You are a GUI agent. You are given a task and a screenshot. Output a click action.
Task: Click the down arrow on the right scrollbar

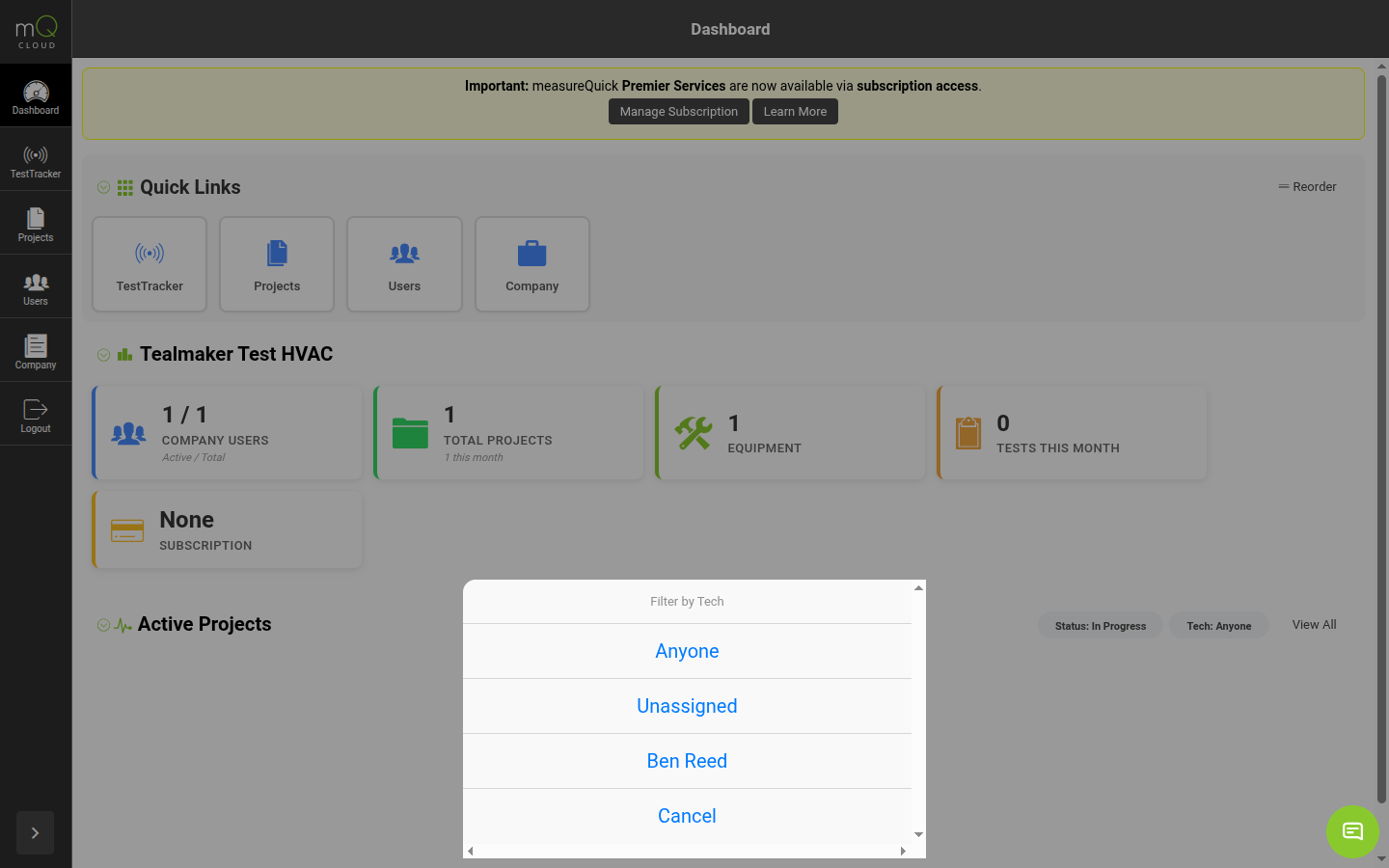(x=1382, y=856)
